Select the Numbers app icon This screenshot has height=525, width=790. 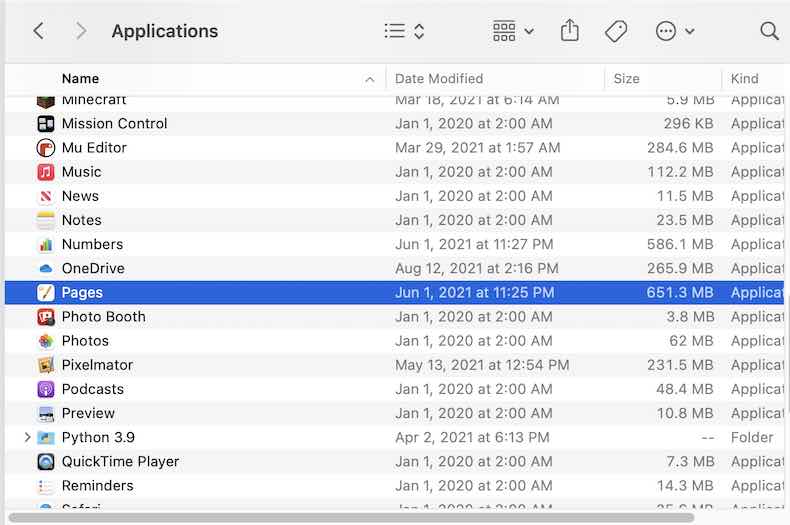click(x=46, y=244)
